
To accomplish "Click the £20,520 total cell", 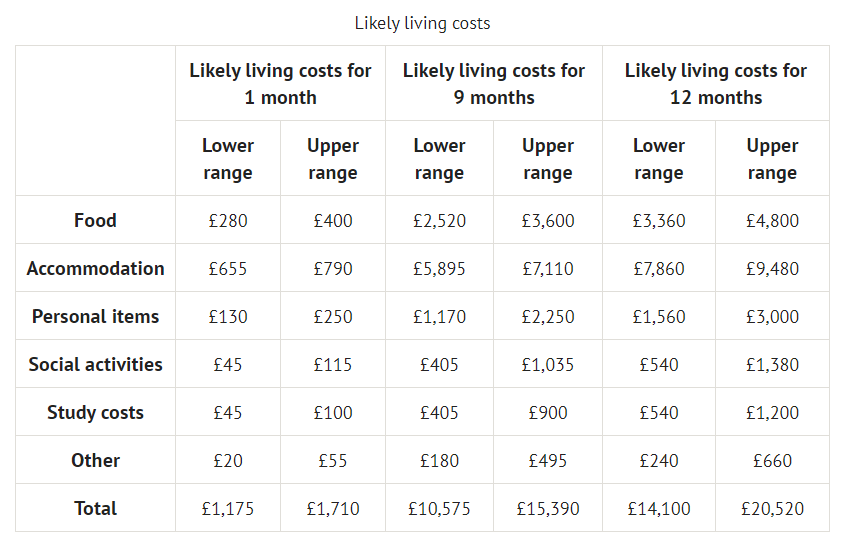I will point(772,508).
